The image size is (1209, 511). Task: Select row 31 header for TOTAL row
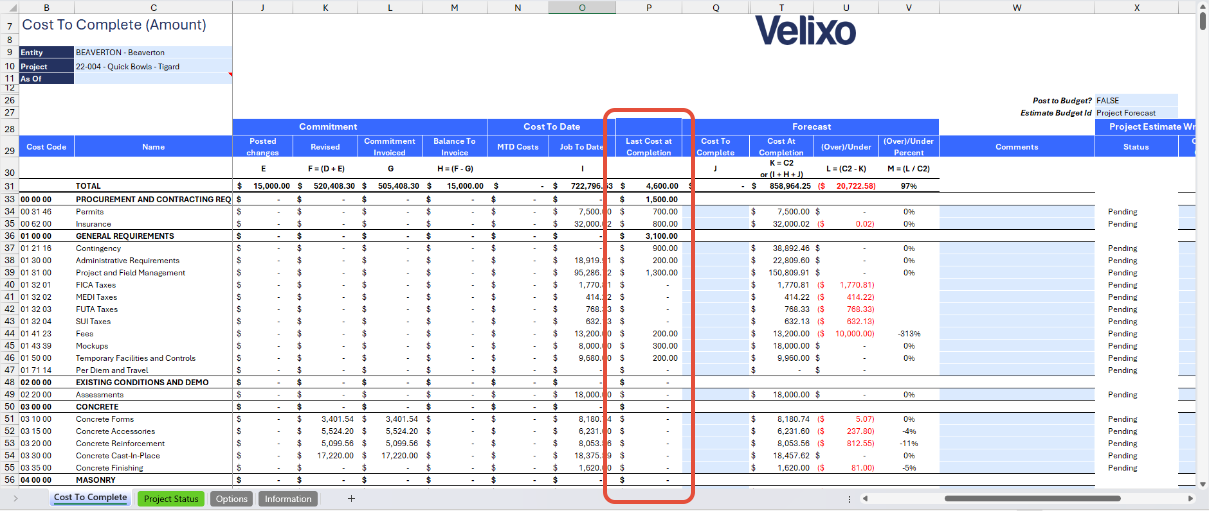pyautogui.click(x=9, y=186)
